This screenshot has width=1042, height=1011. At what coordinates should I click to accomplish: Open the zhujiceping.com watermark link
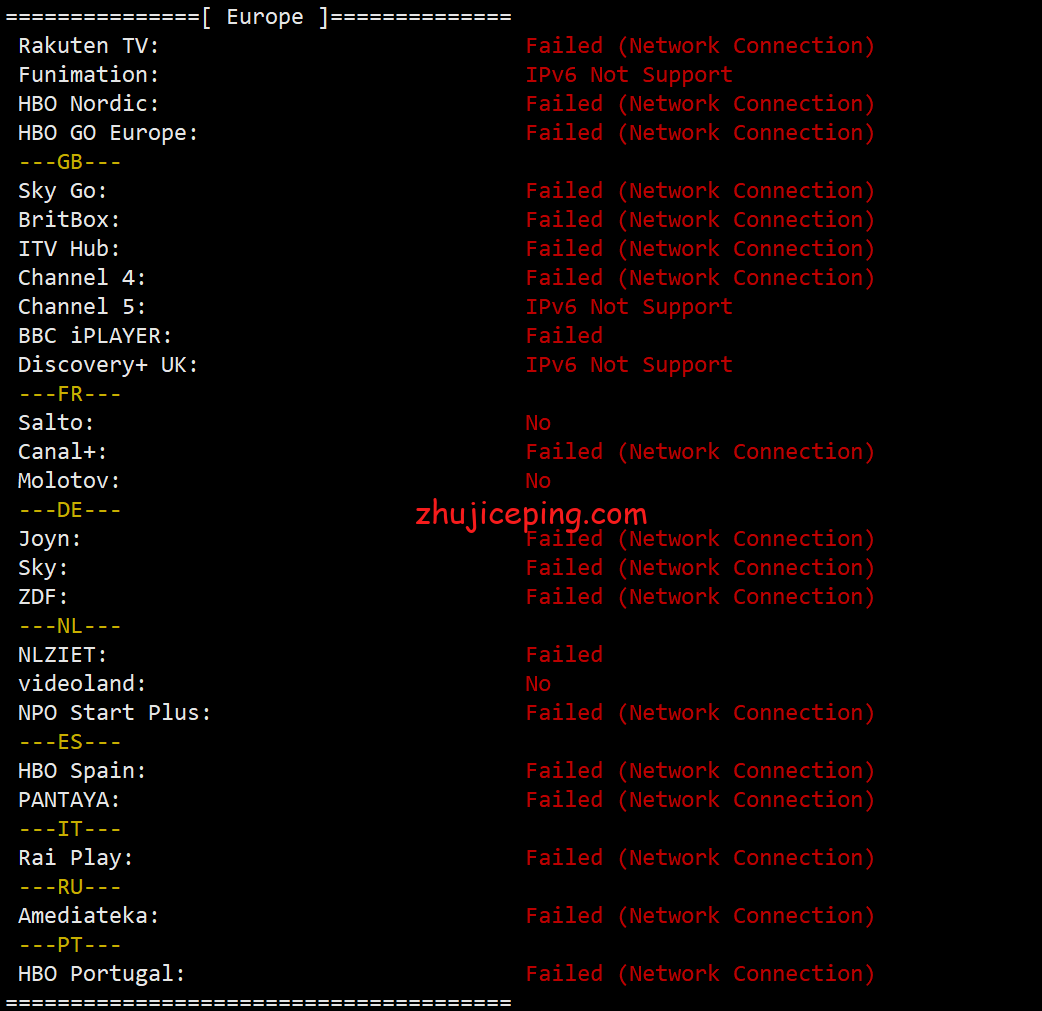[x=531, y=514]
